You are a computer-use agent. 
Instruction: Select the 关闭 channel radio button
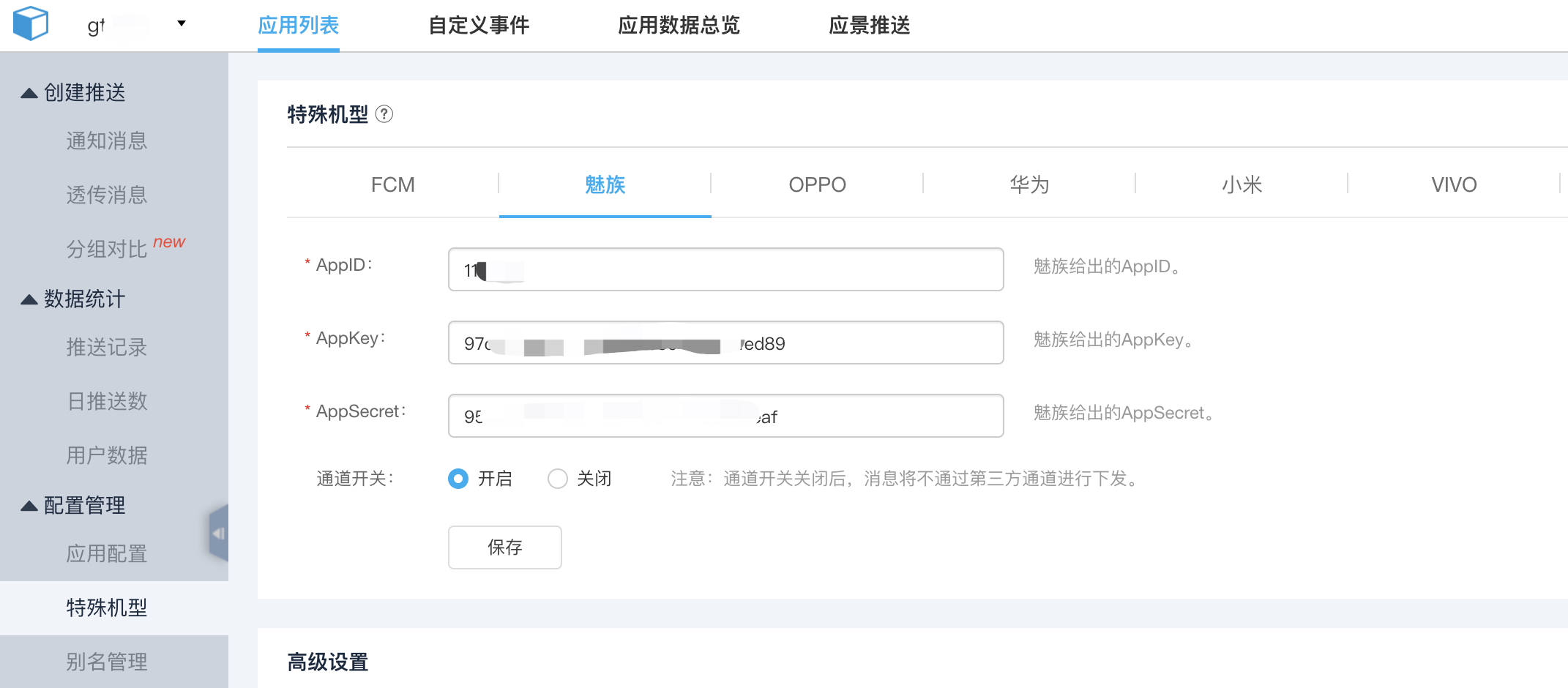558,479
